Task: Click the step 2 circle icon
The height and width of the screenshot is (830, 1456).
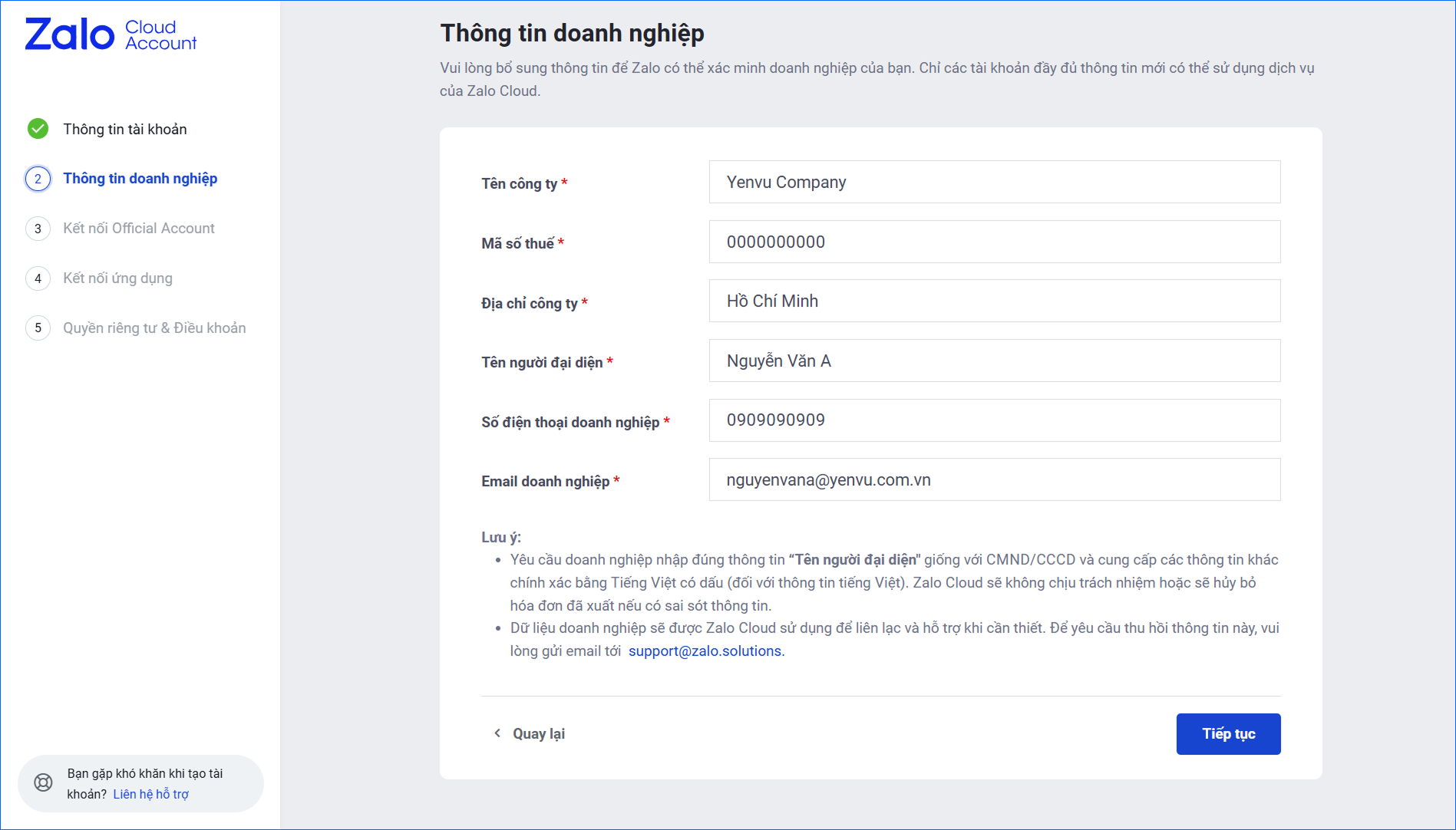Action: coord(38,179)
